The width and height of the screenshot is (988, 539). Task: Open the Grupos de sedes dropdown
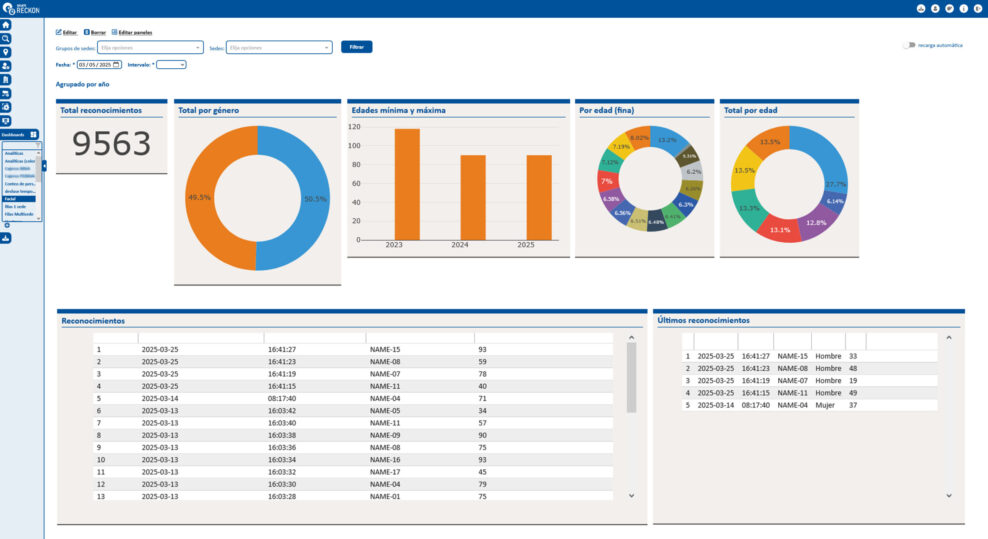(x=150, y=47)
